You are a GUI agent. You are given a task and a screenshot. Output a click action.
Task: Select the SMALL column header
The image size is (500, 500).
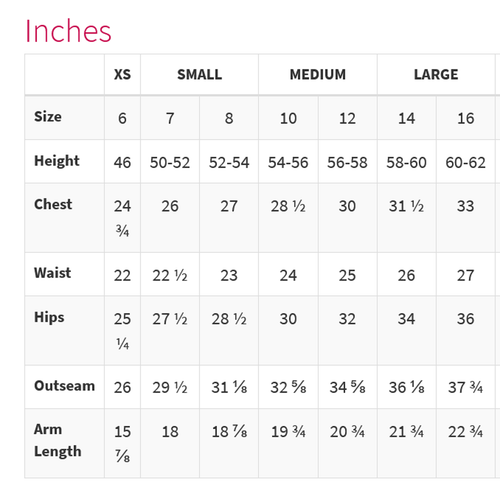coord(199,75)
